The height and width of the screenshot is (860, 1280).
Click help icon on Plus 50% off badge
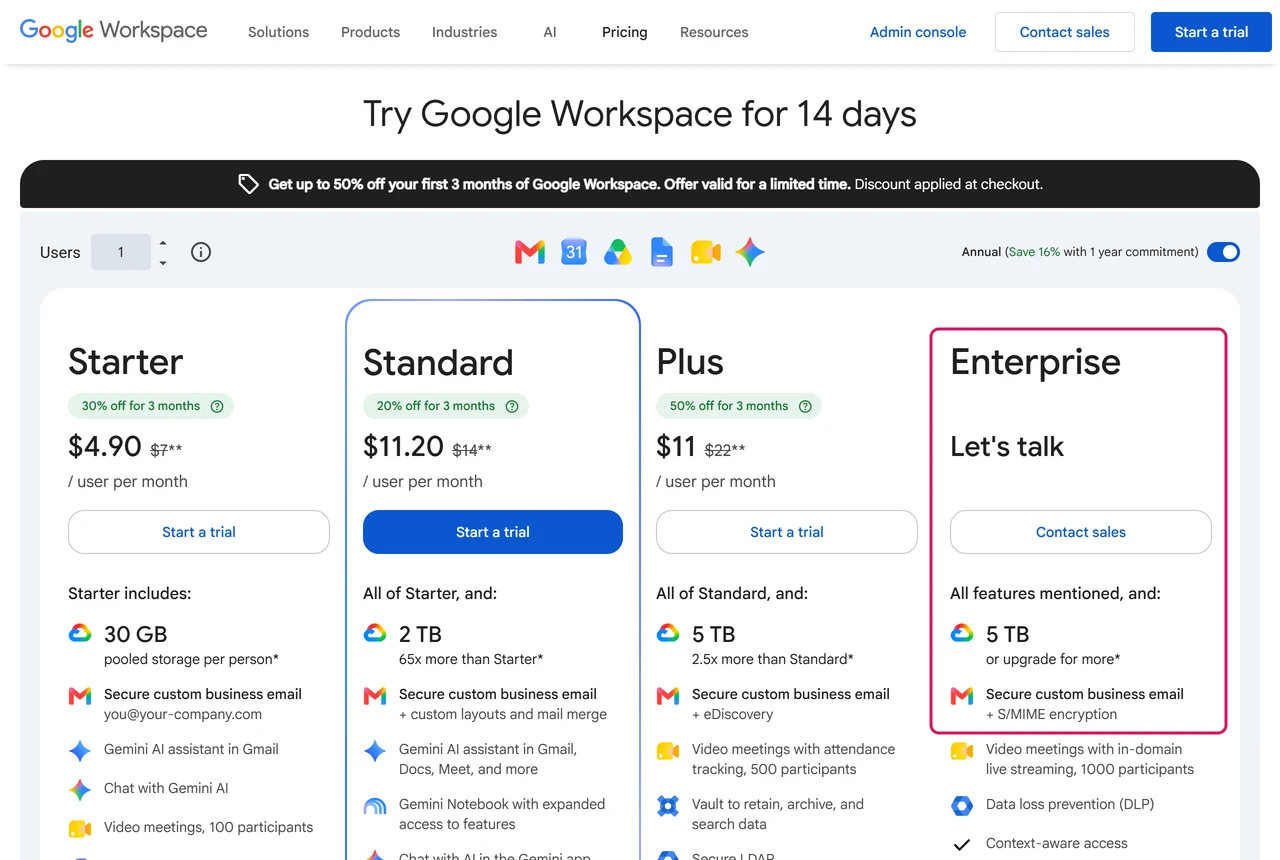[805, 406]
